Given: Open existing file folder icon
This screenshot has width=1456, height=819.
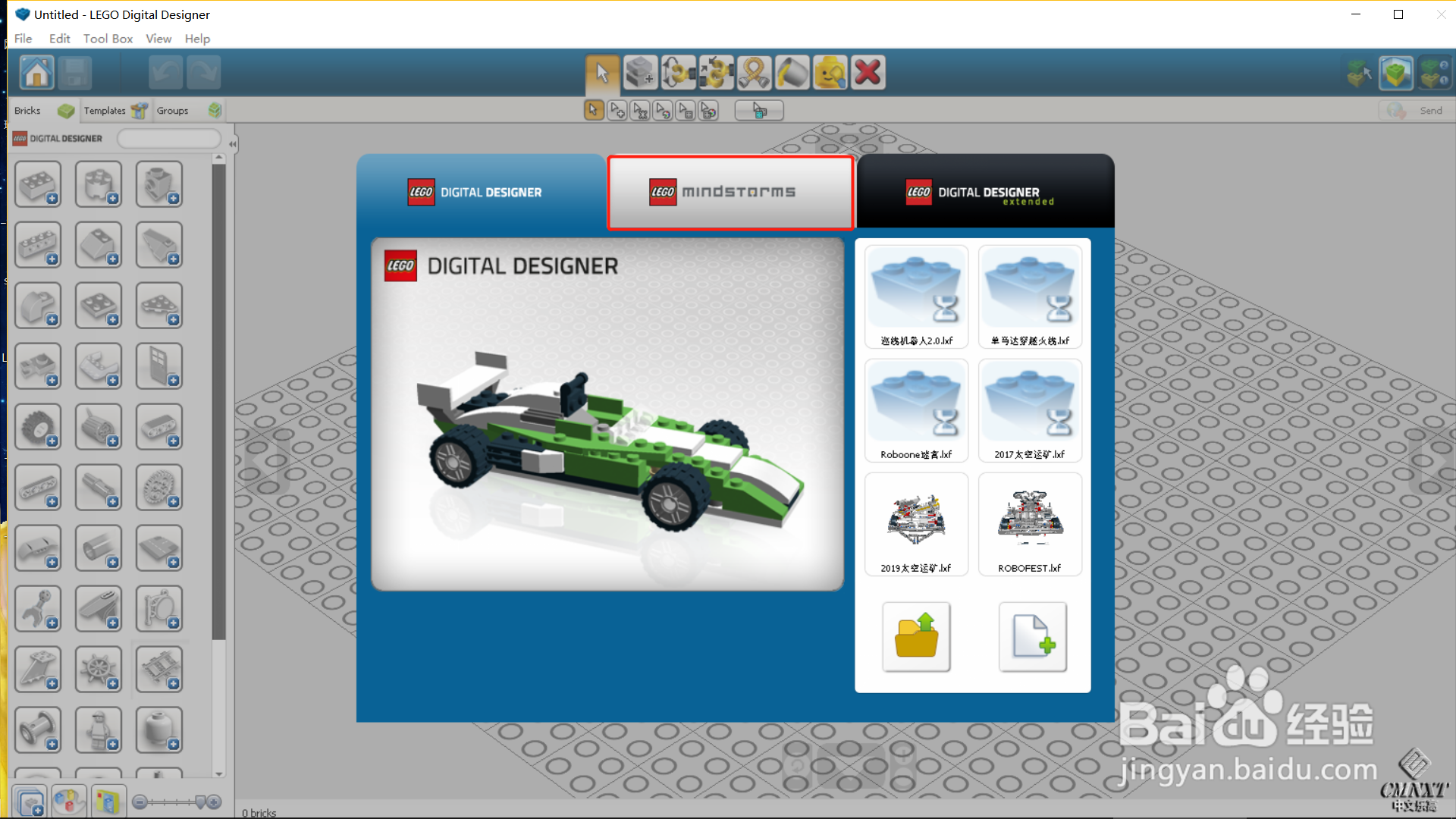Looking at the screenshot, I should point(916,637).
